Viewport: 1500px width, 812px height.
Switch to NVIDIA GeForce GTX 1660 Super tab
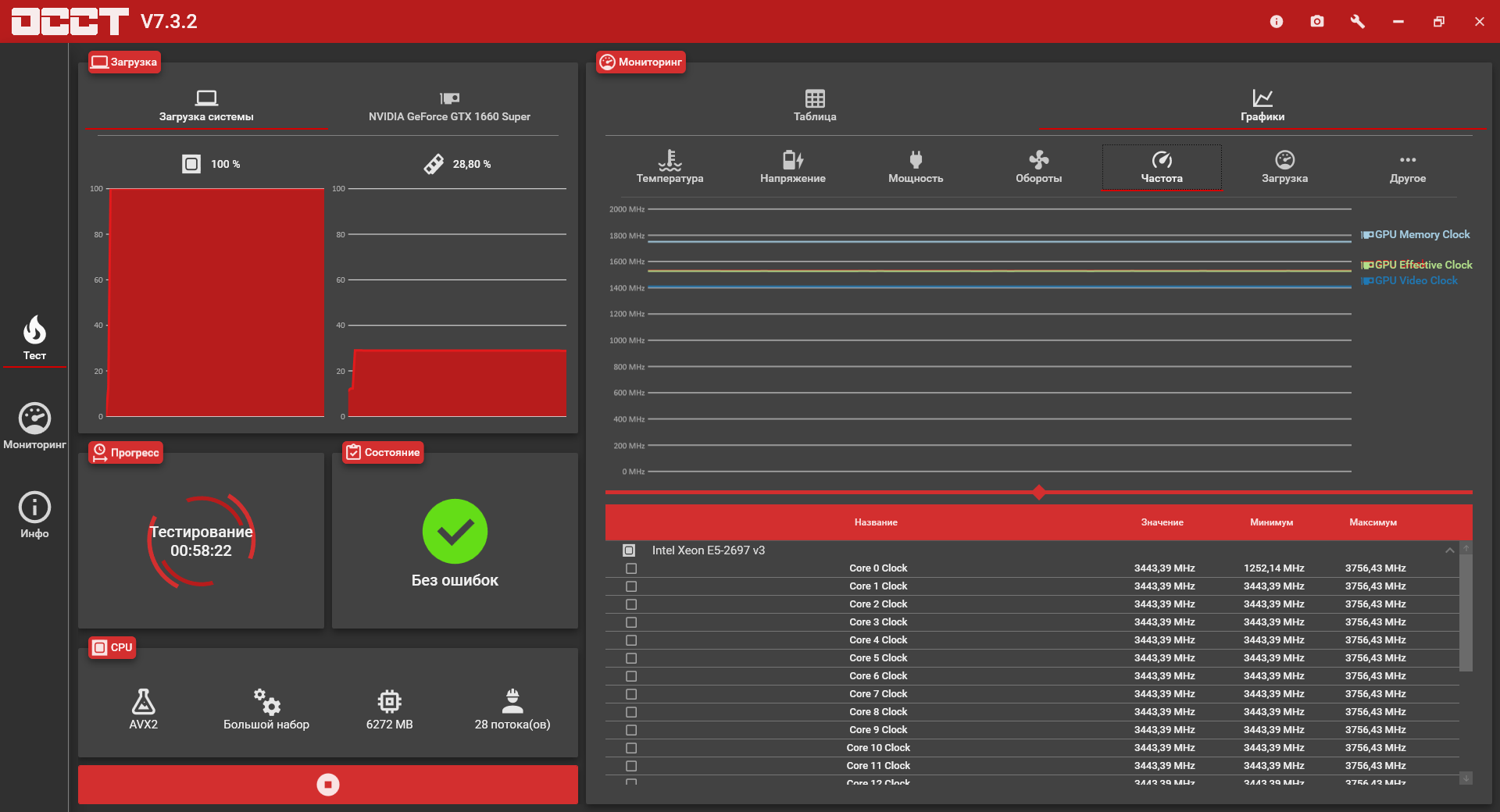tap(449, 107)
